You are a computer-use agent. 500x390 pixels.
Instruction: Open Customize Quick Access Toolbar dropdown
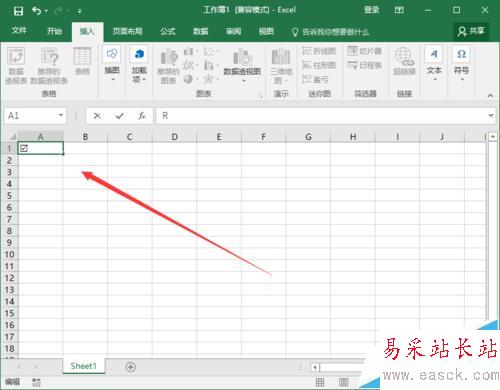(80, 11)
